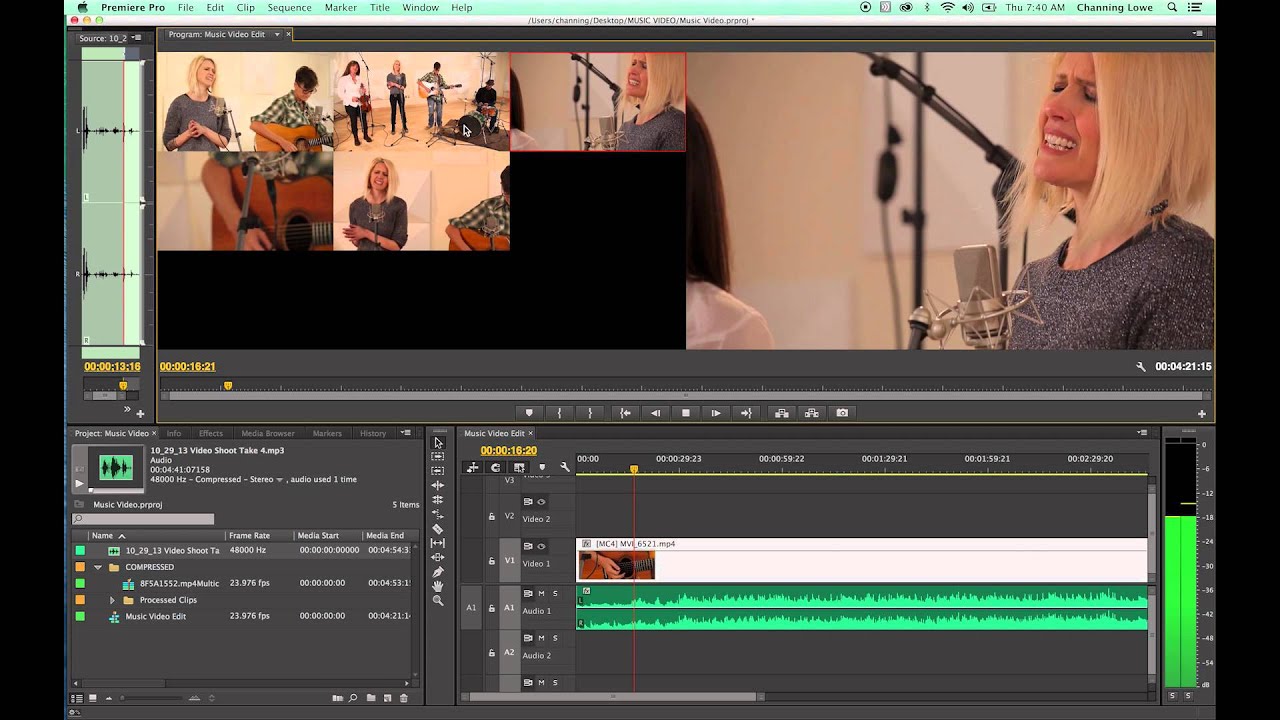1280x720 pixels.
Task: Go to In point
Action: coord(625,413)
